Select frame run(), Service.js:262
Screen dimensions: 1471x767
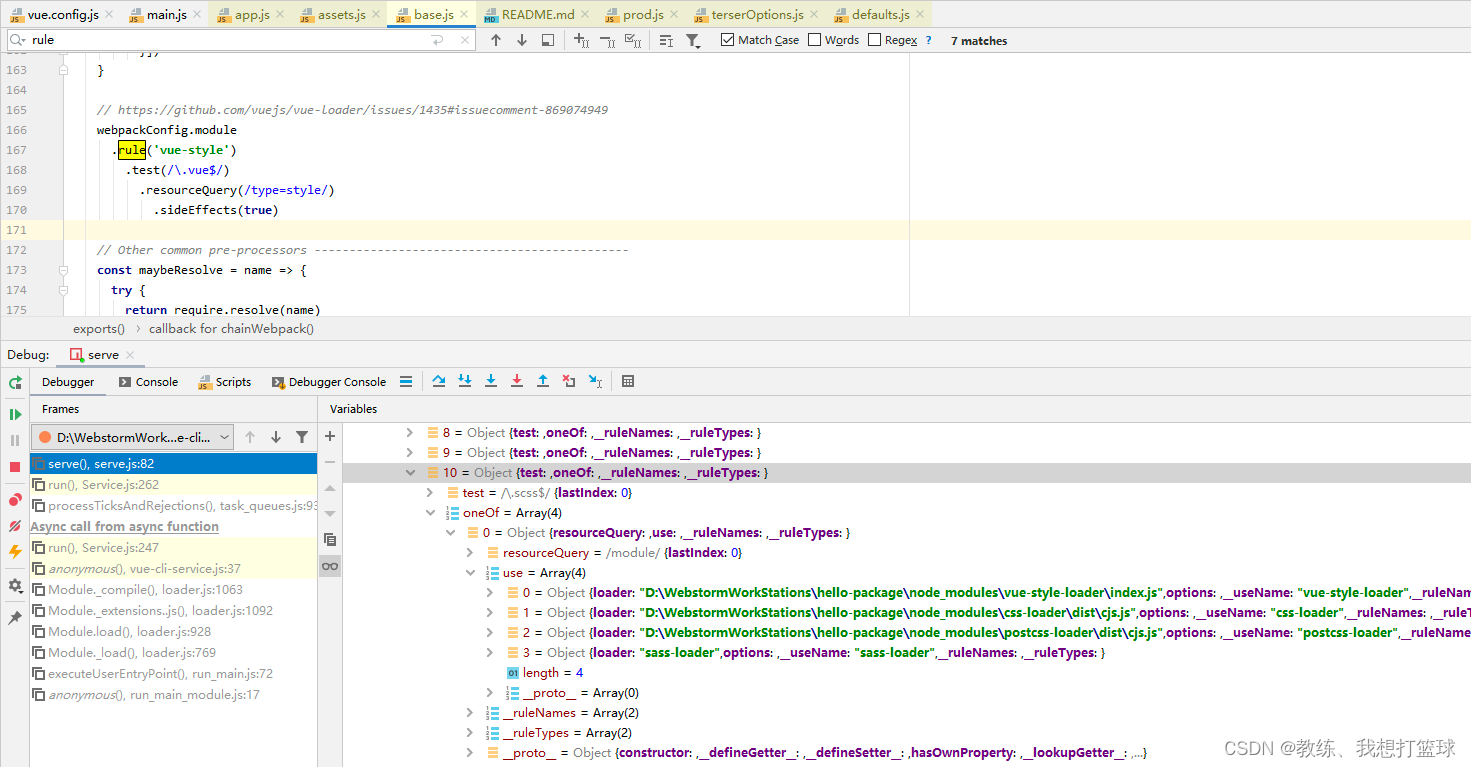point(173,484)
